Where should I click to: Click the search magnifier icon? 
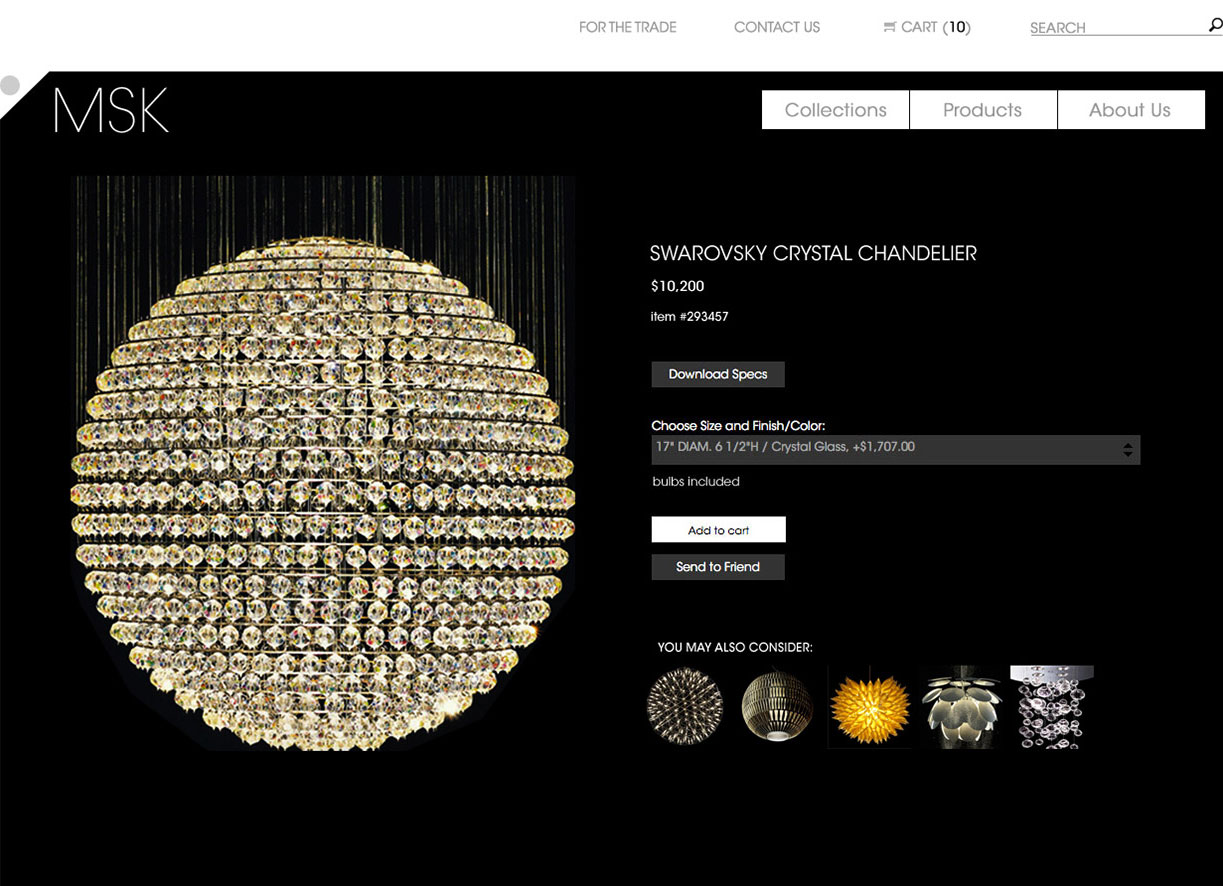(x=1215, y=26)
